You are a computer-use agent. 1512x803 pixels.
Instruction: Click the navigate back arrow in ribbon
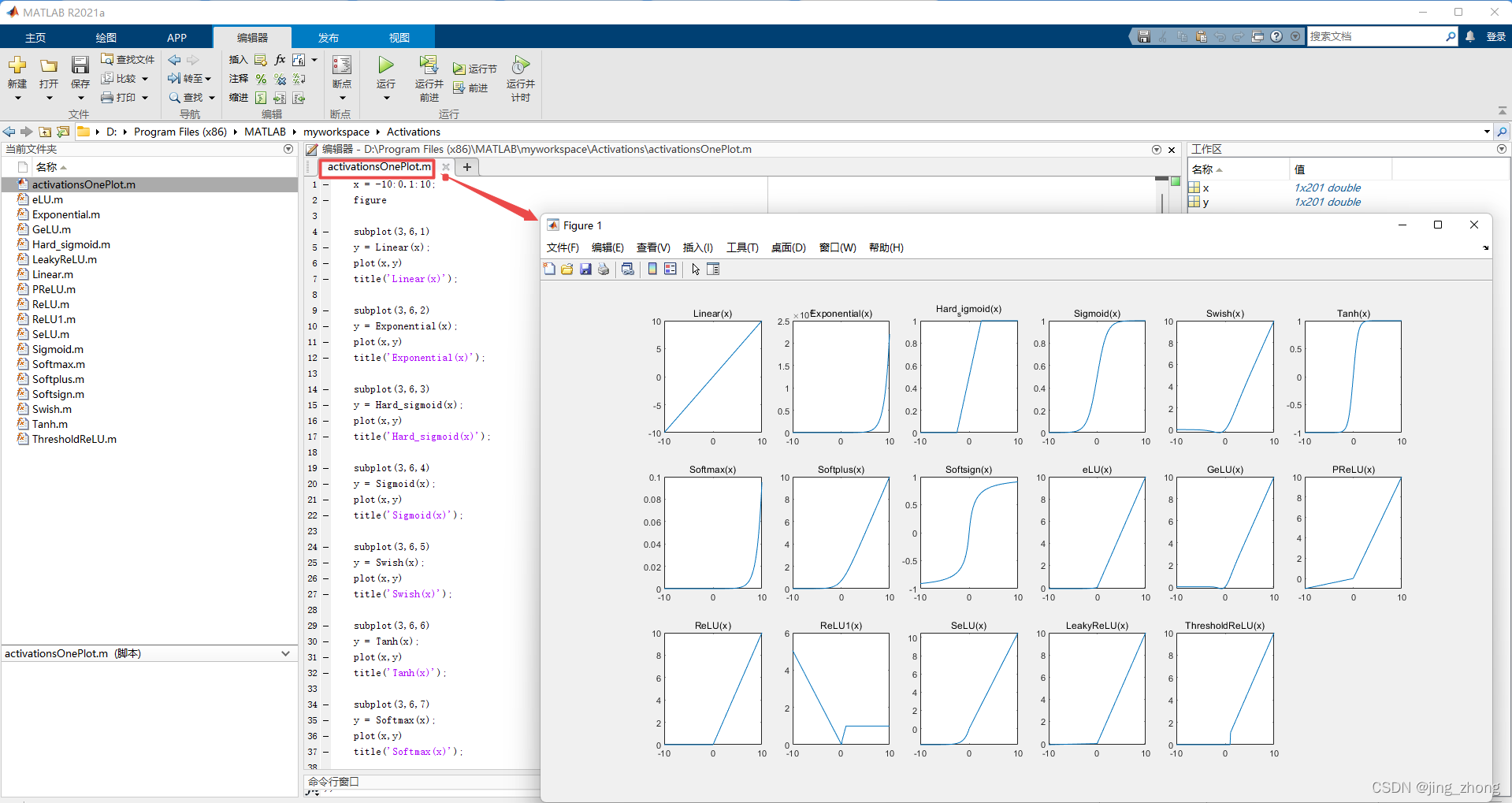[x=174, y=60]
